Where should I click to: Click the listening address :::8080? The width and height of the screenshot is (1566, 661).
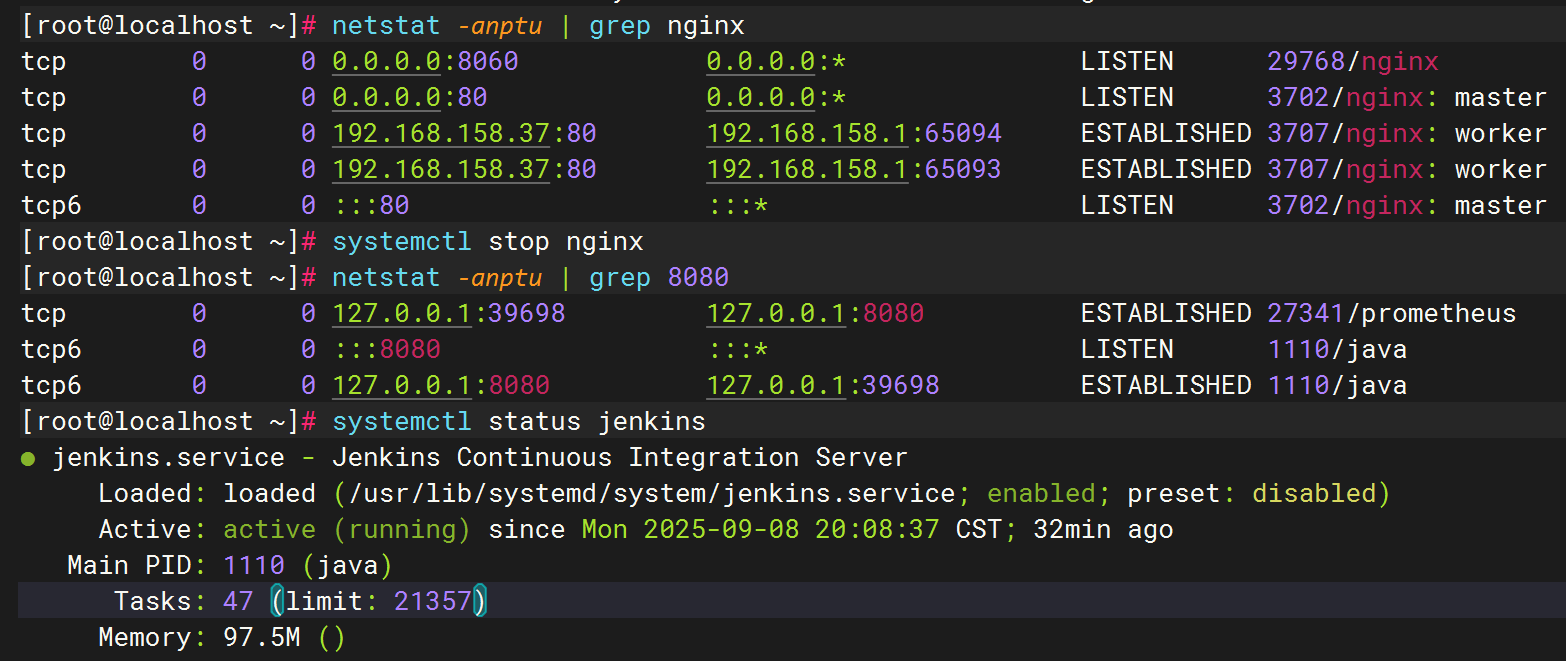point(386,350)
